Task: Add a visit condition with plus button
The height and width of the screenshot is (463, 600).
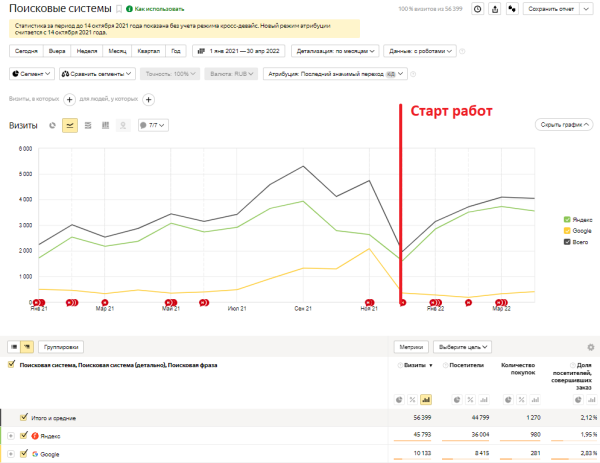Action: pos(69,99)
